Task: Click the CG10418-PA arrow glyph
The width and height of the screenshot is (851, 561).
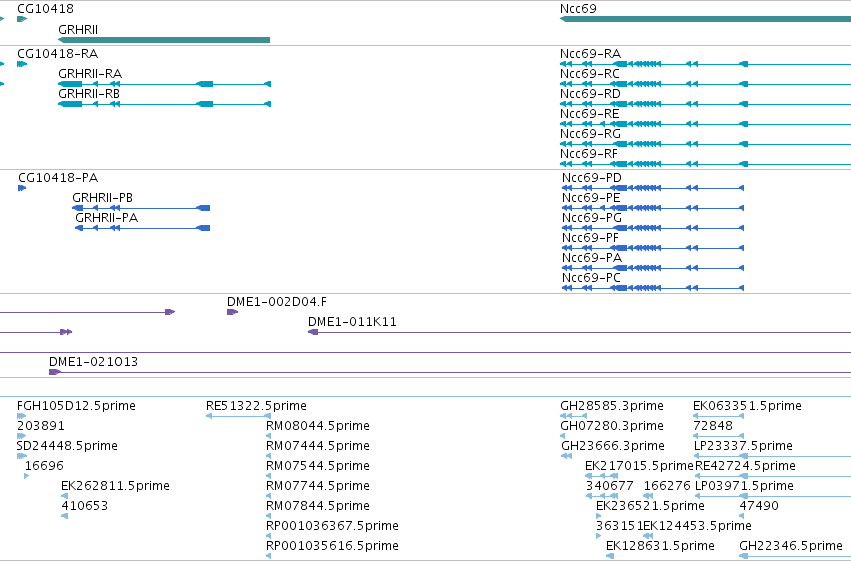Action: 22,188
